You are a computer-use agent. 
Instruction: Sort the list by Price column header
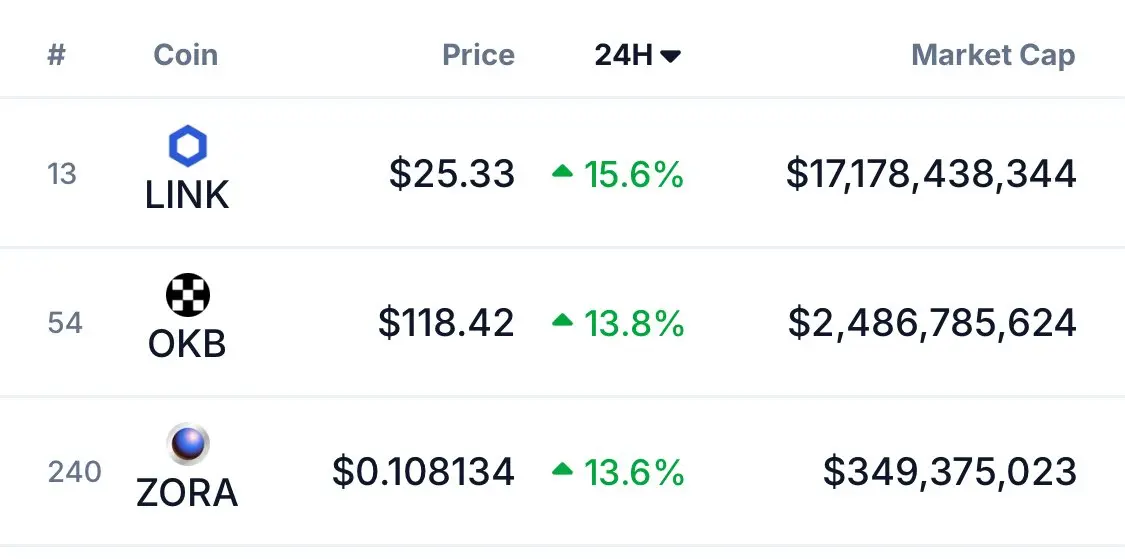pyautogui.click(x=479, y=55)
